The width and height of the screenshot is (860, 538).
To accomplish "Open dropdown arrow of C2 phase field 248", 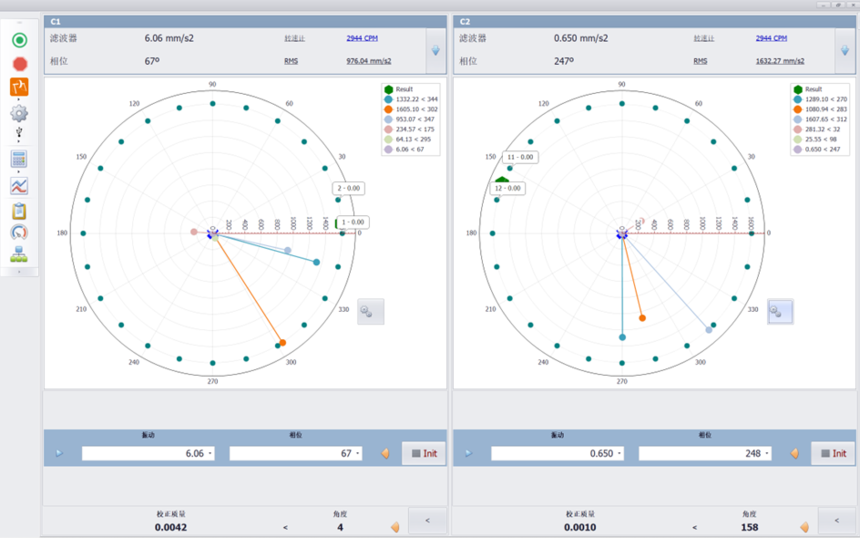I will [767, 454].
